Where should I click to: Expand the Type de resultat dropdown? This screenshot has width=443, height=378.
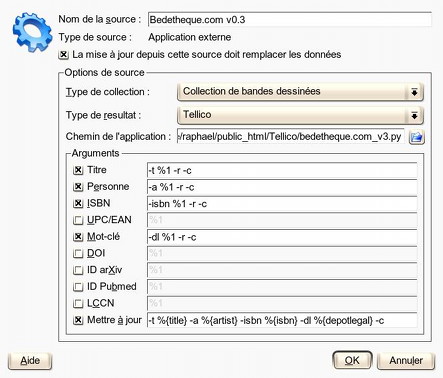point(300,115)
